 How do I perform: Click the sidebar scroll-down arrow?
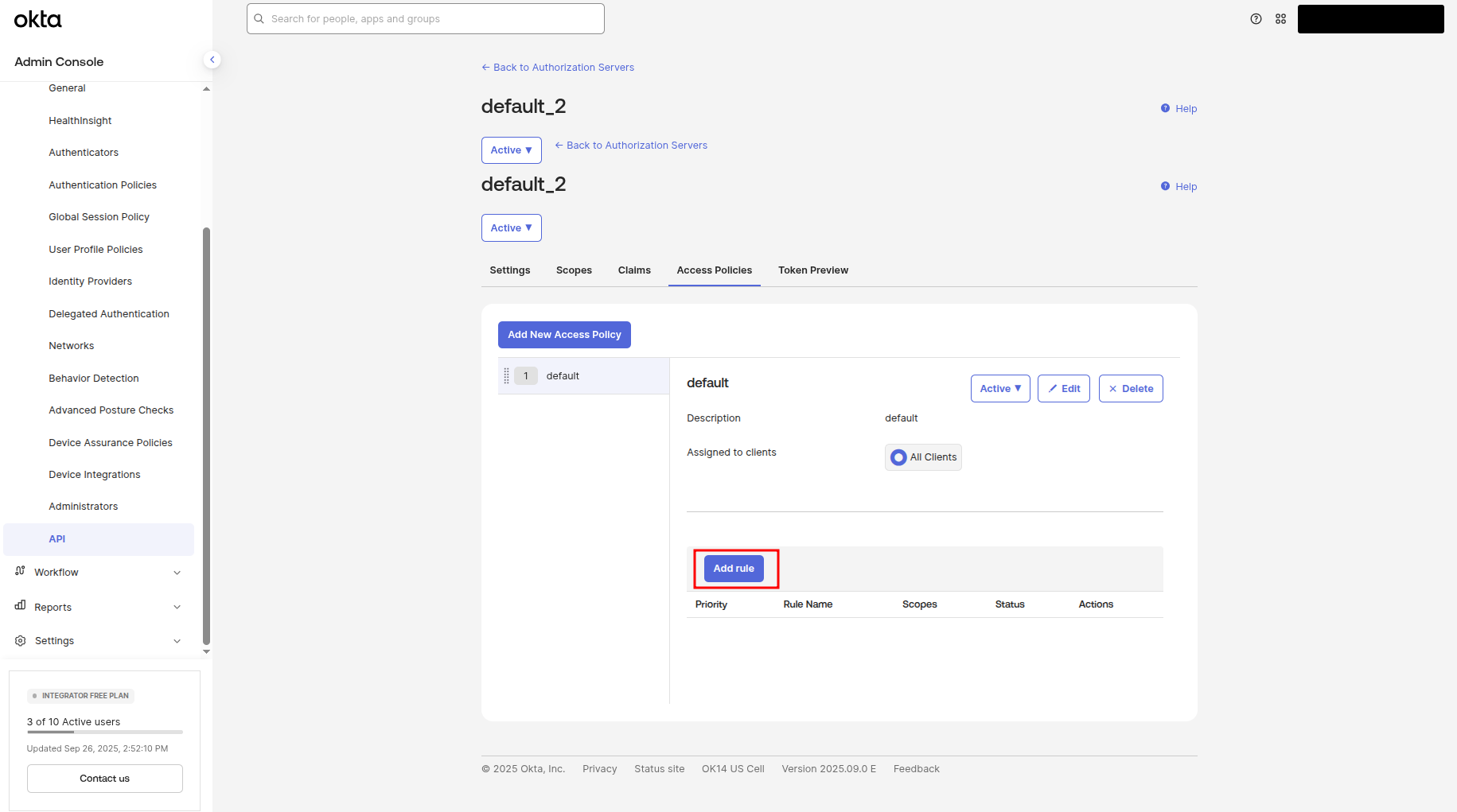click(x=206, y=651)
